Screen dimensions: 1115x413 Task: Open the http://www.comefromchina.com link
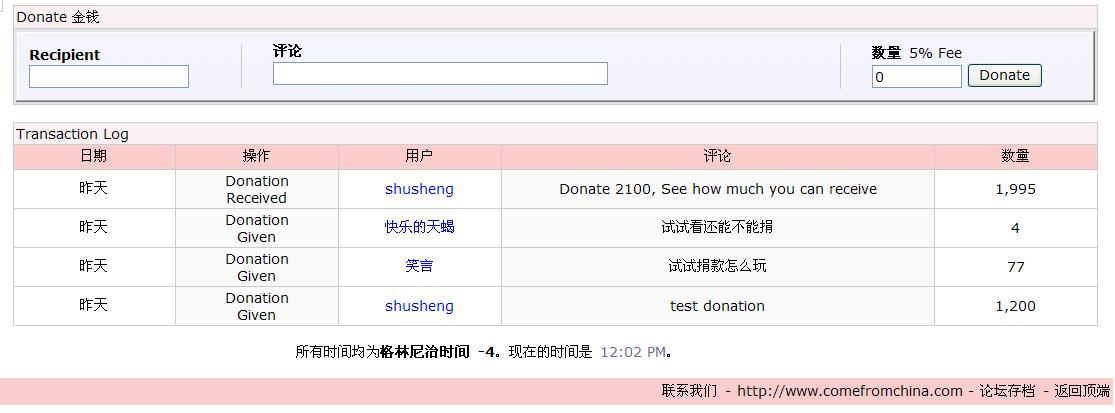point(850,391)
